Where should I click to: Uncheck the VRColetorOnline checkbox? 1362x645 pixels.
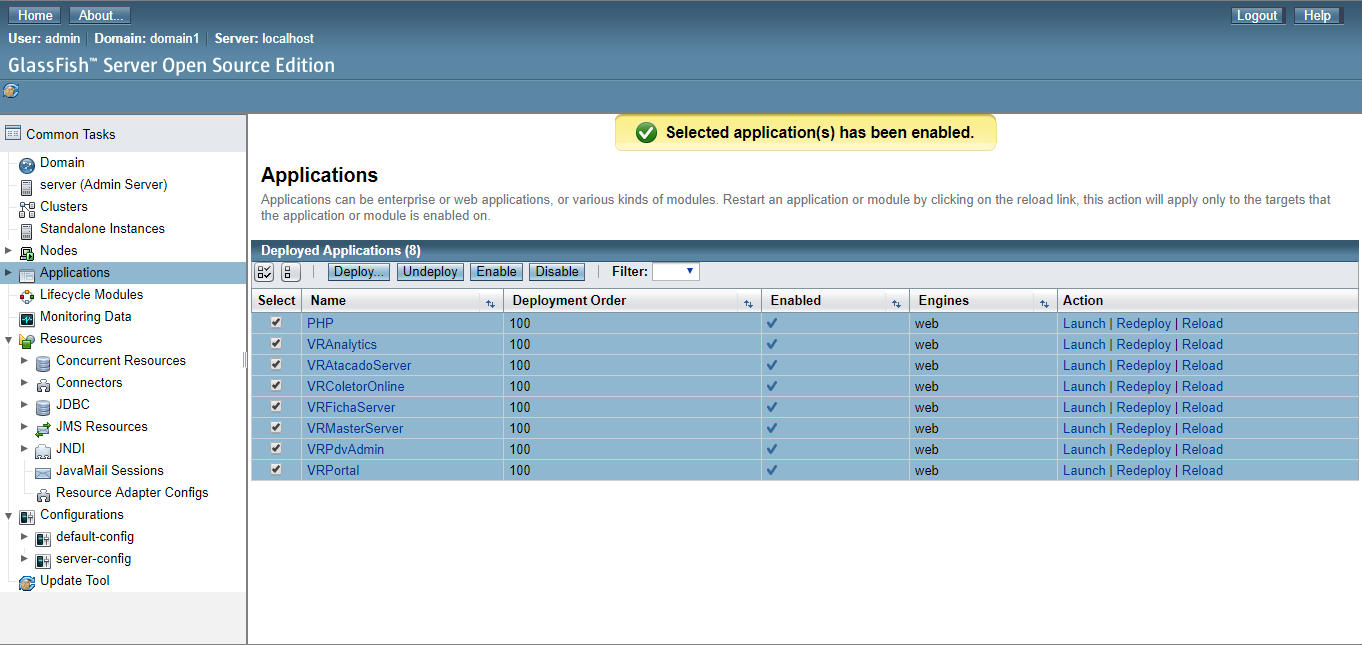[276, 385]
